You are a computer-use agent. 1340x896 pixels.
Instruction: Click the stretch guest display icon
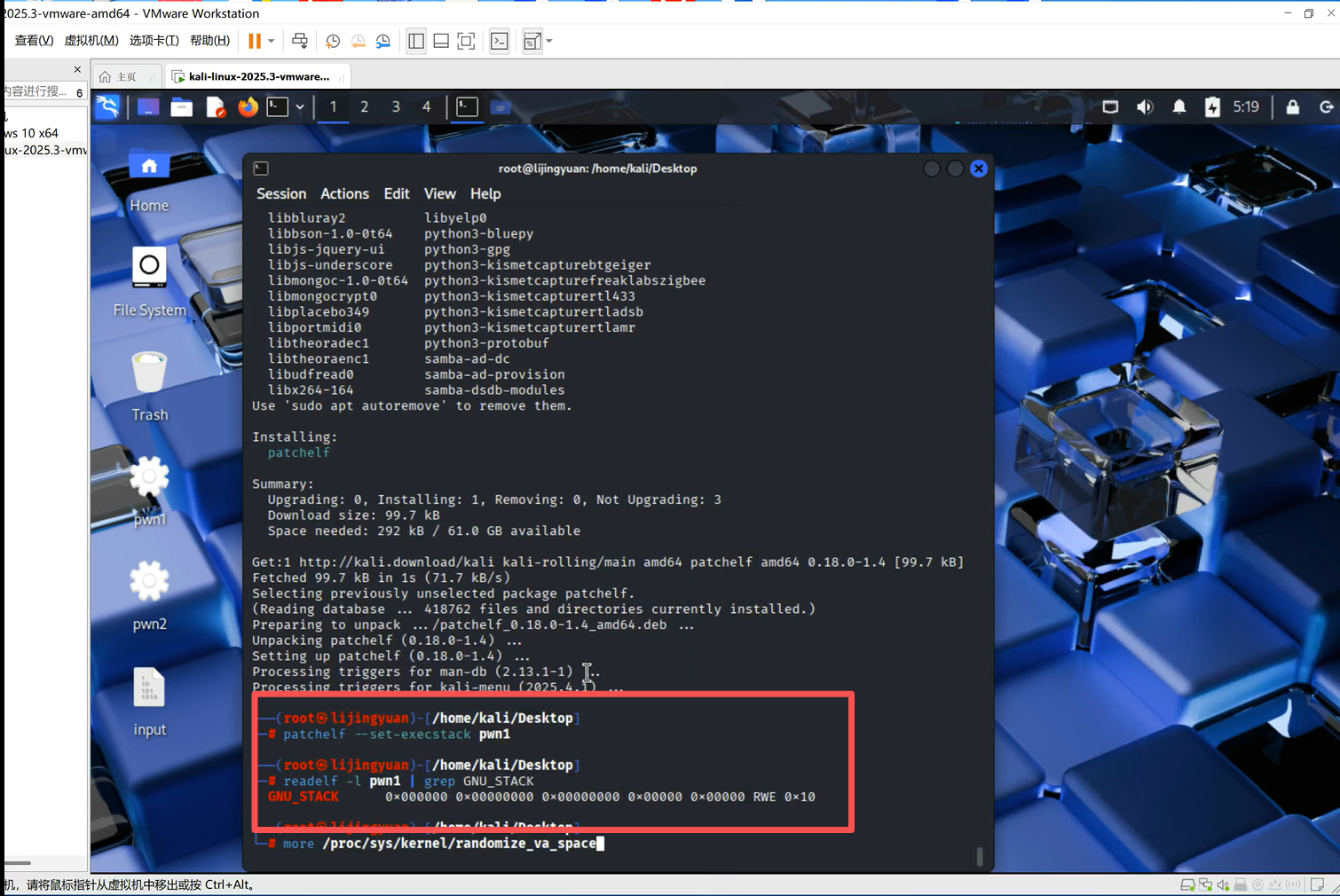532,41
